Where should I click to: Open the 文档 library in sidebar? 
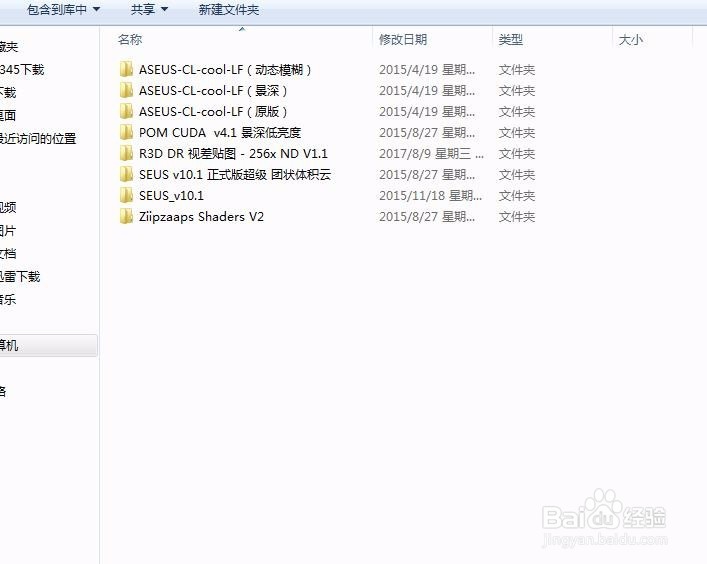pyautogui.click(x=8, y=253)
